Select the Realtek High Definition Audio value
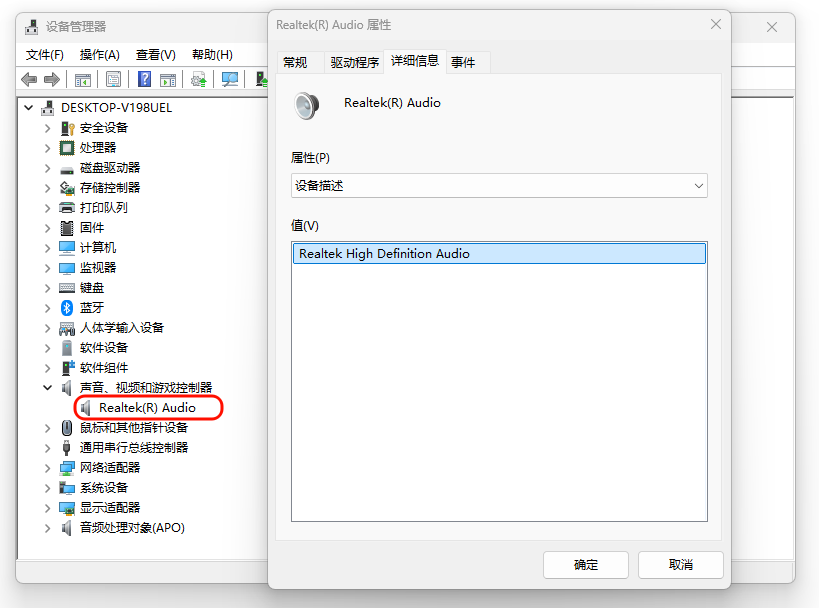Viewport: 819px width, 608px height. pyautogui.click(x=499, y=253)
